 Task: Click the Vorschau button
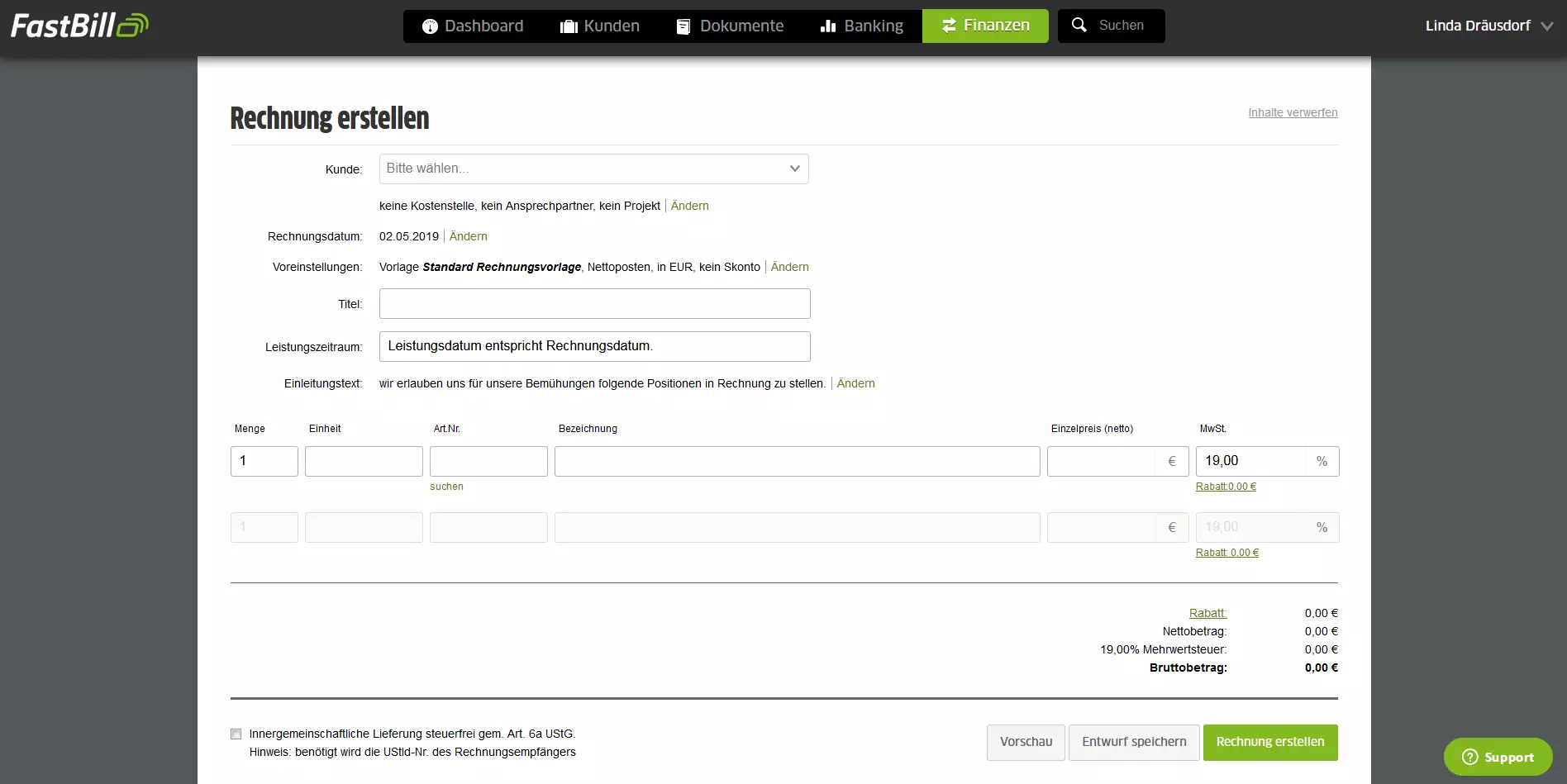click(1026, 742)
